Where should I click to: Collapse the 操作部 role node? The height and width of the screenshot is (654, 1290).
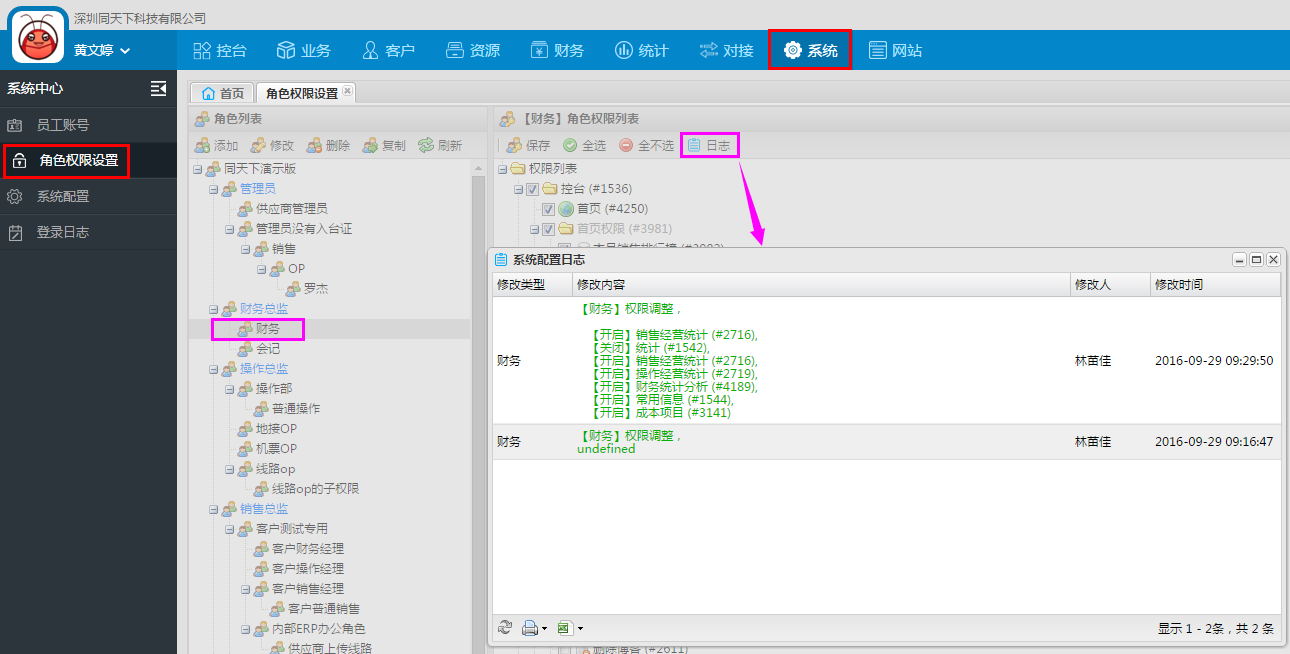229,389
